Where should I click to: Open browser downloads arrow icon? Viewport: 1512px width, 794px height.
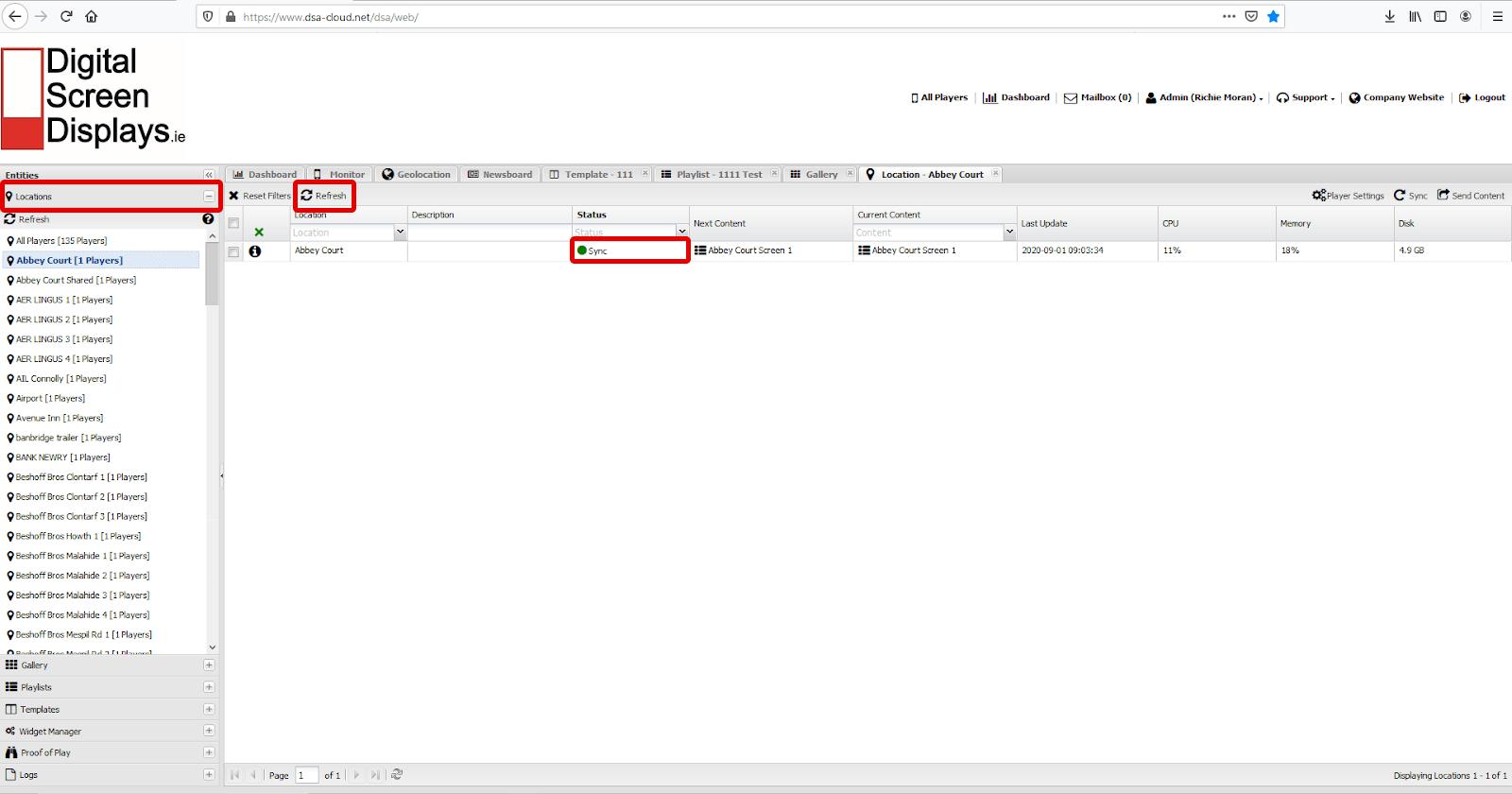[1389, 16]
